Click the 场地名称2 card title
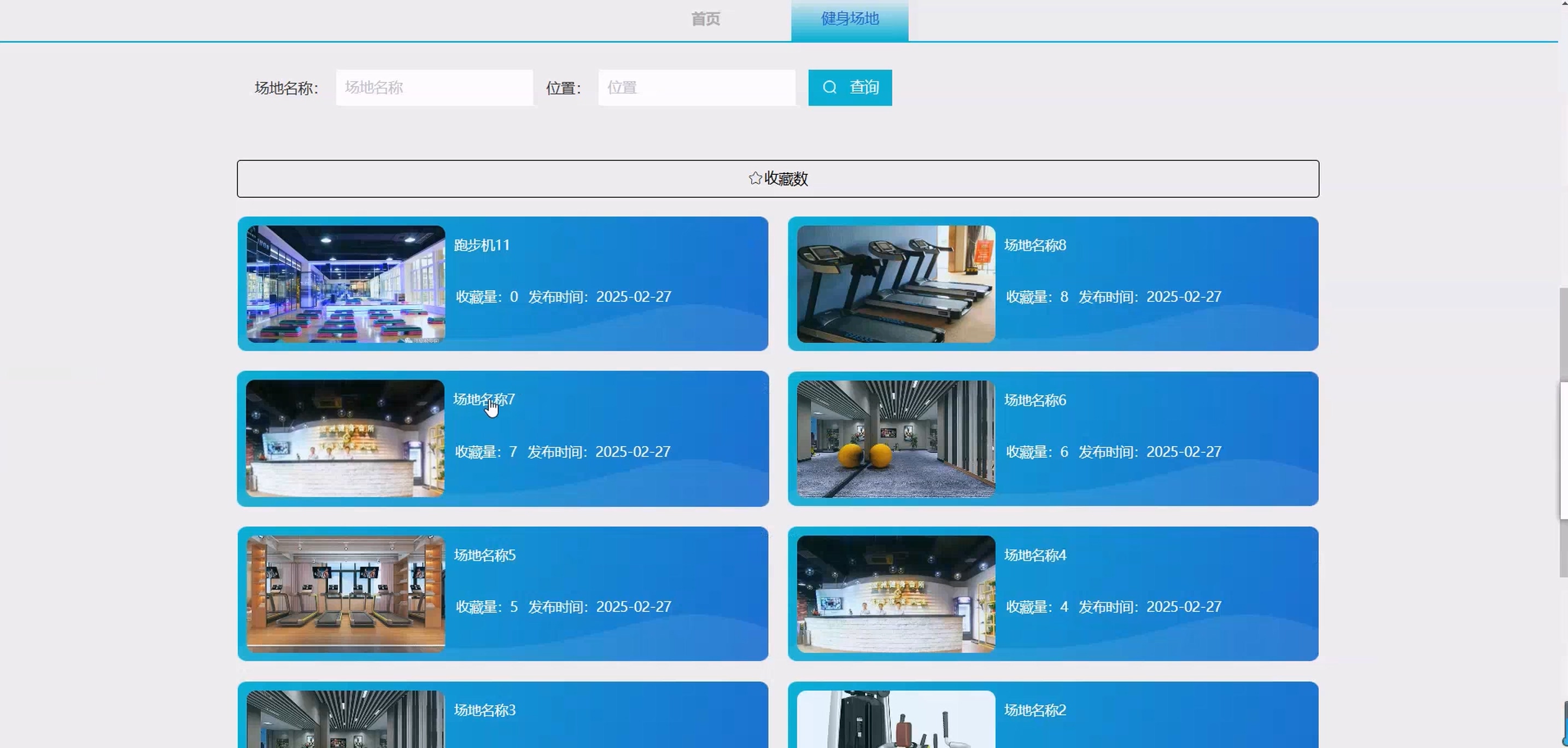This screenshot has width=1568, height=748. click(1035, 710)
